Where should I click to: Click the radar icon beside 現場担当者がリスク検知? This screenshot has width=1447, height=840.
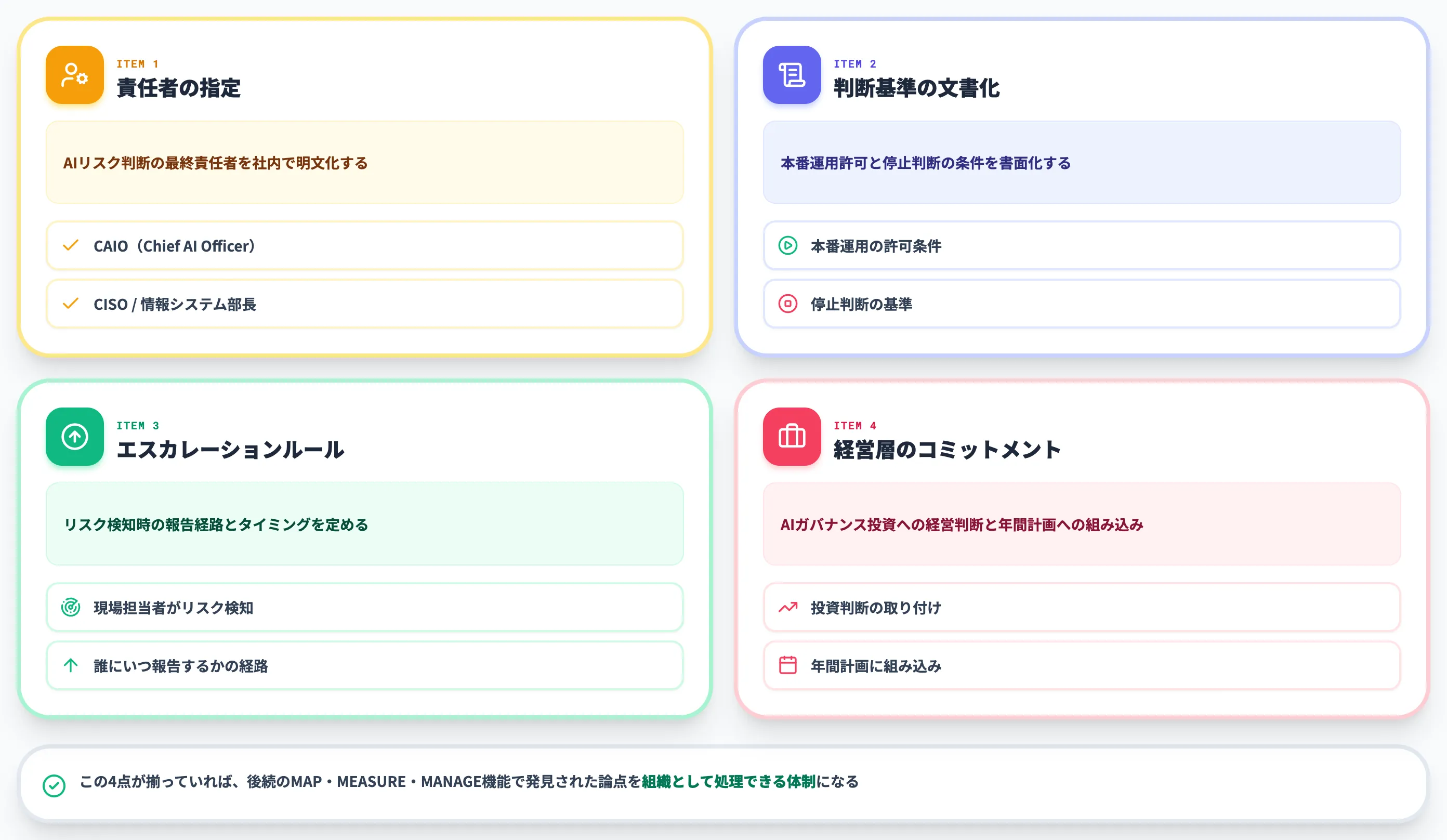click(71, 608)
